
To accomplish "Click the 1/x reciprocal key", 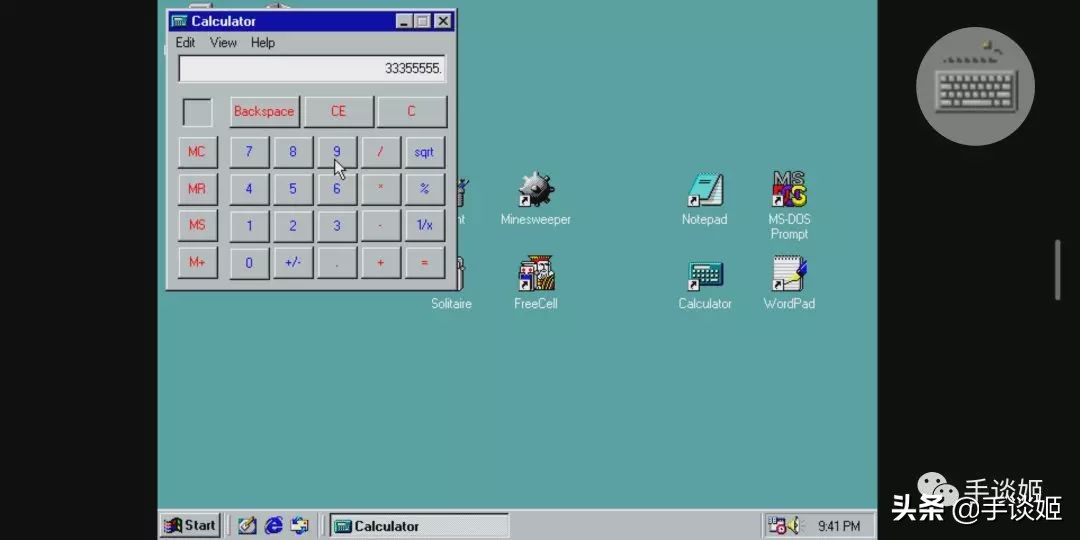I will point(425,226).
